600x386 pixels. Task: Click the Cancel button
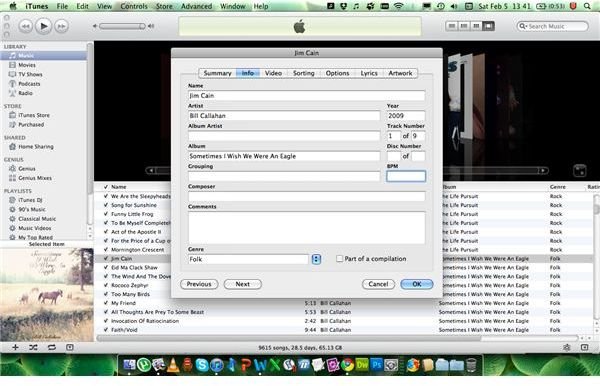click(x=378, y=284)
